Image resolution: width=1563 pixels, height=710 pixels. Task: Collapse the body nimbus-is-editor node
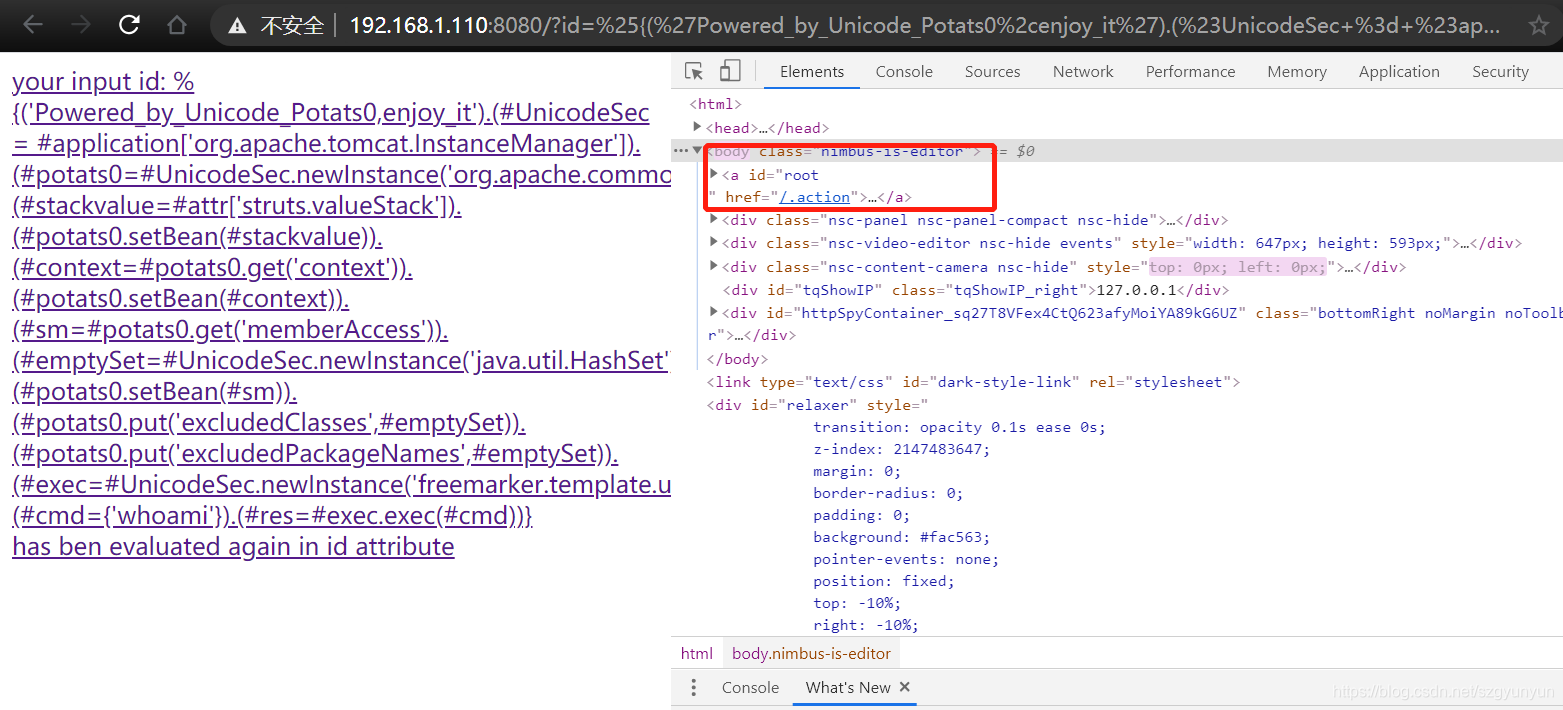tap(698, 151)
